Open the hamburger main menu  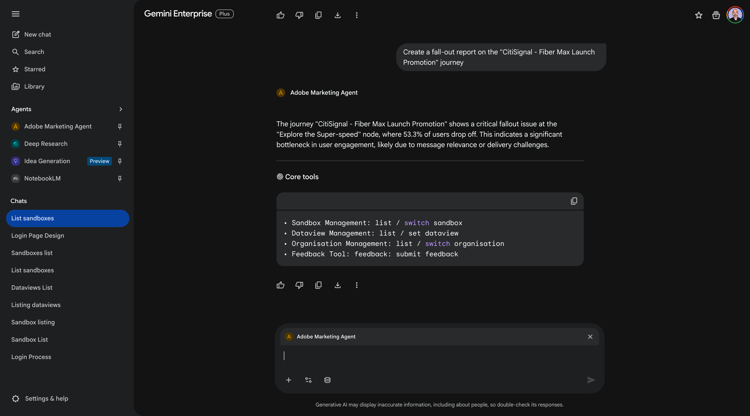point(15,14)
